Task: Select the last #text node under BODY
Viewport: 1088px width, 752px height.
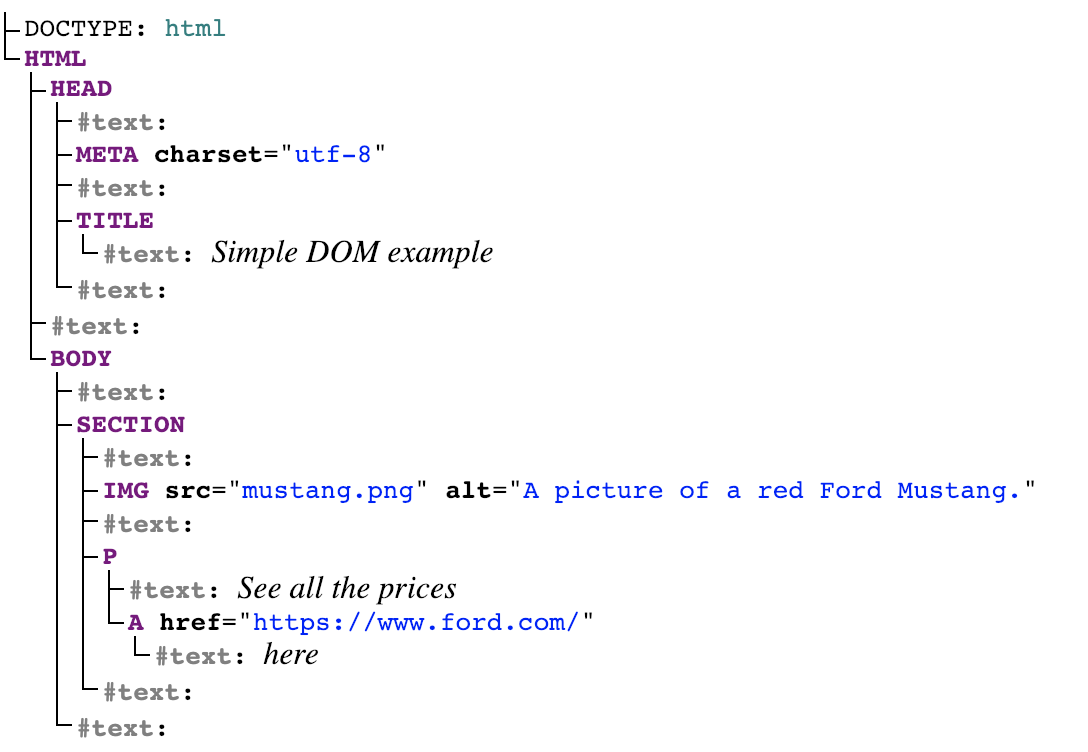Action: point(122,728)
